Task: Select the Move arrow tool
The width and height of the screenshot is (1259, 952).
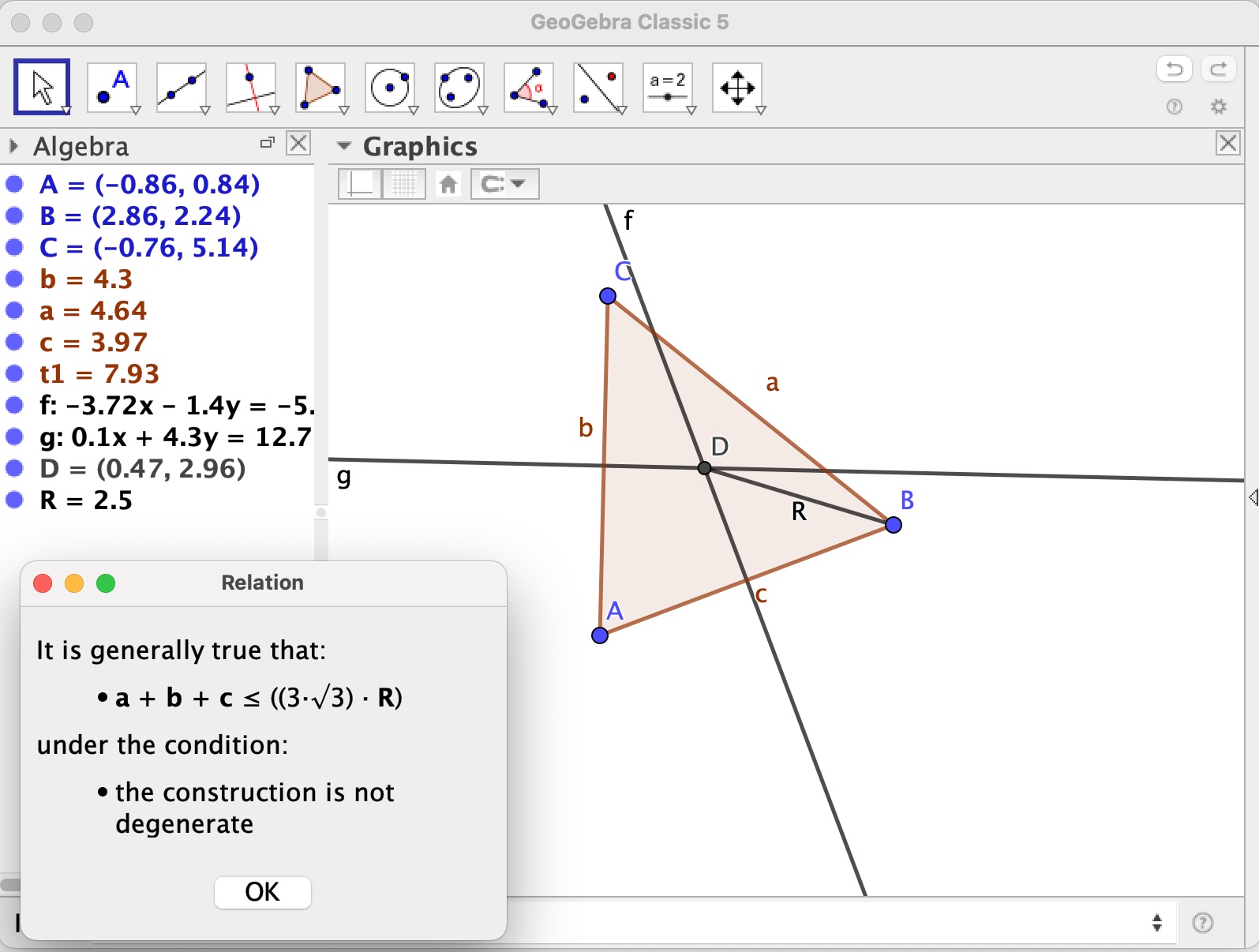Action: (x=42, y=87)
